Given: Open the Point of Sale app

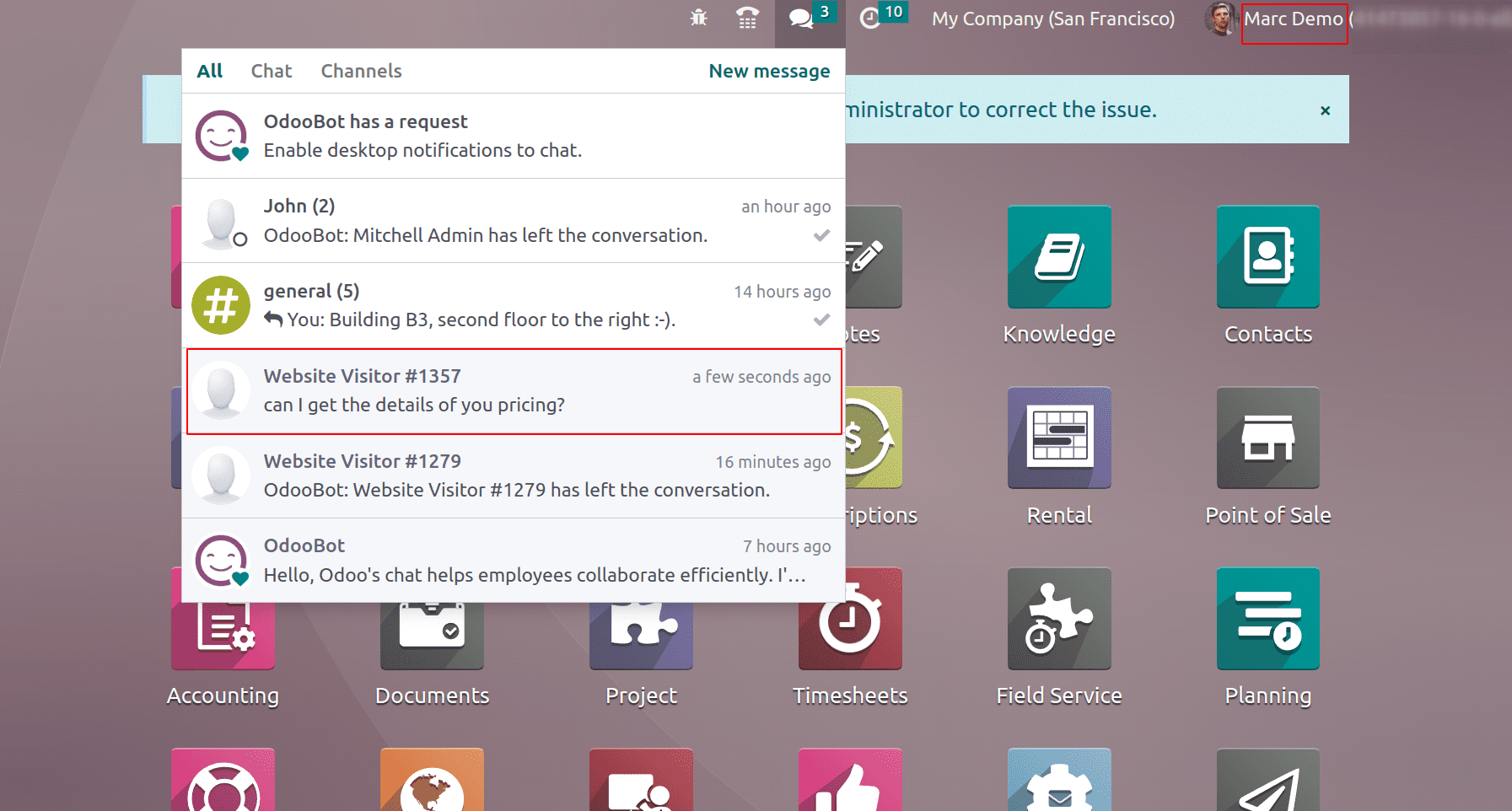Looking at the screenshot, I should pyautogui.click(x=1268, y=438).
